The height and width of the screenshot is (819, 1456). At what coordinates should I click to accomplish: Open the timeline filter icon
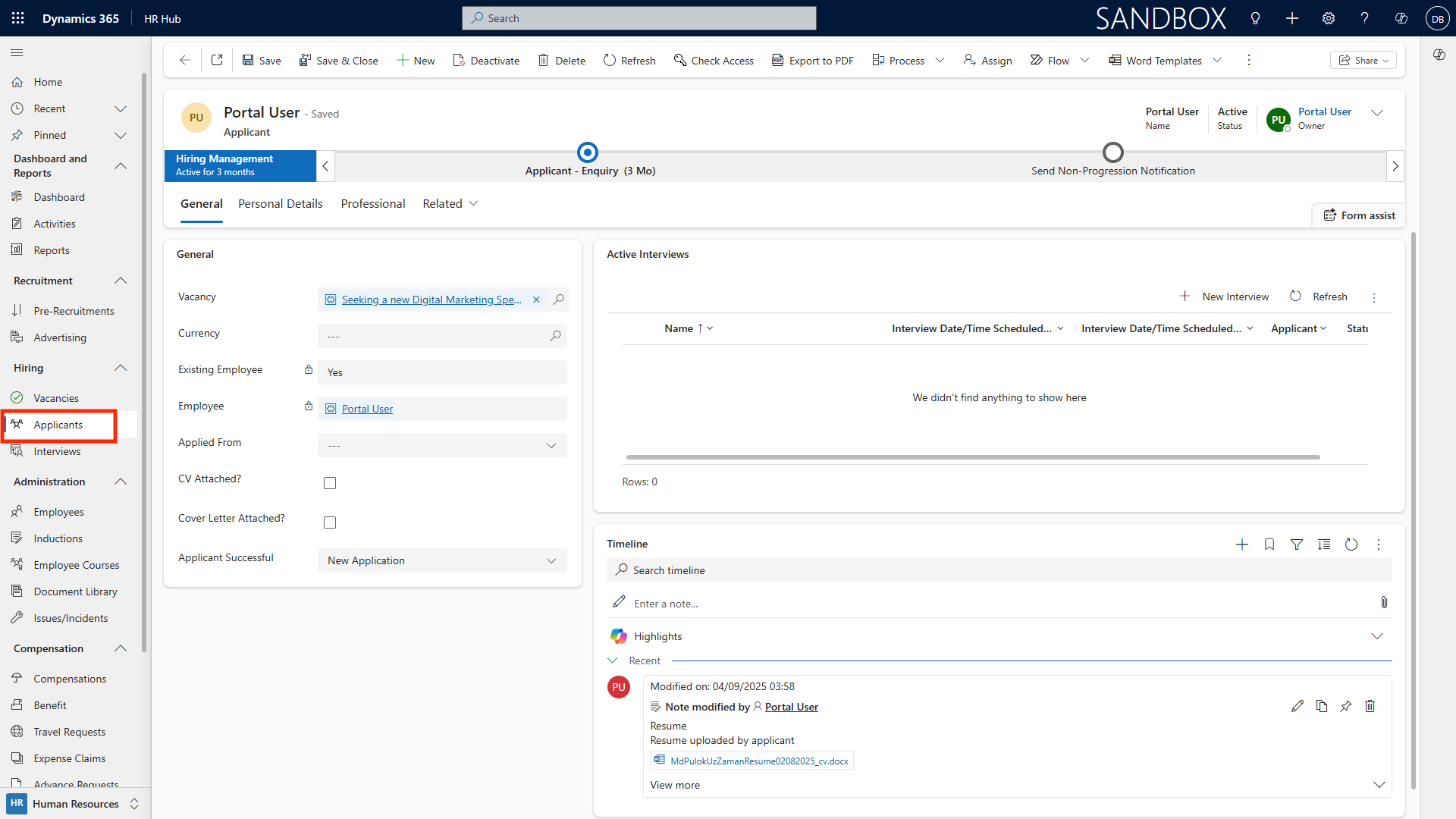point(1297,544)
